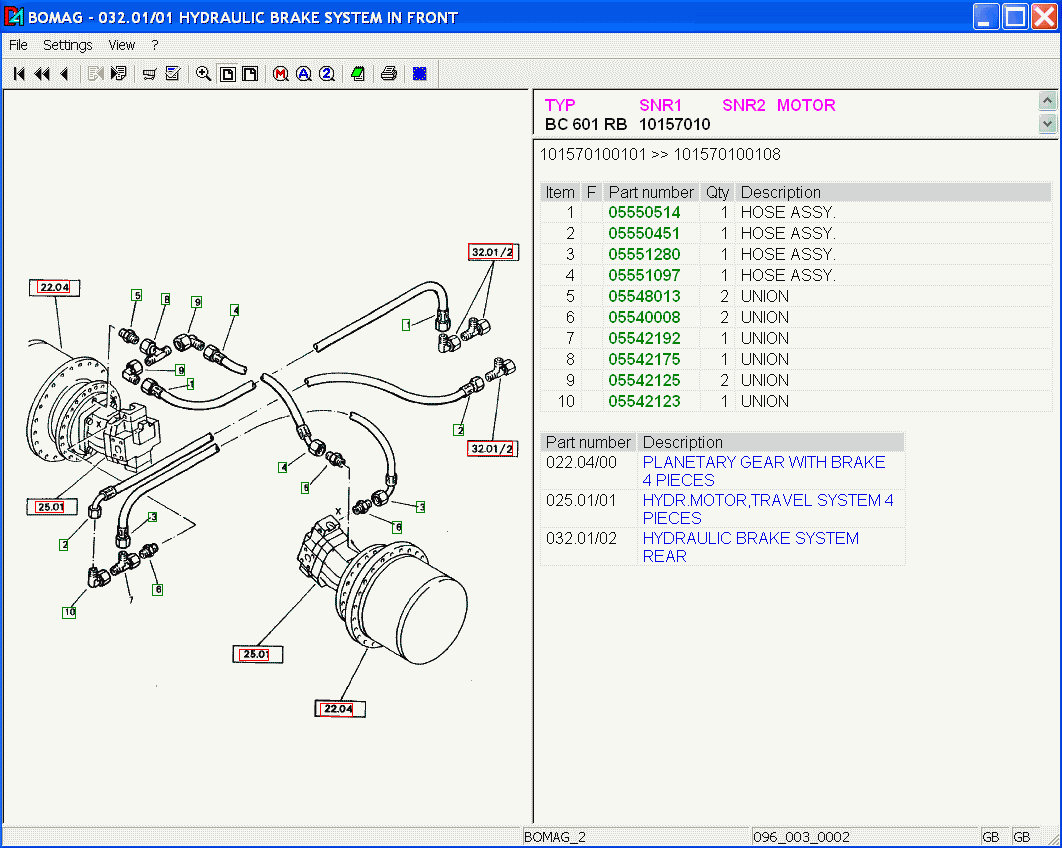Select item 5 callout in diagram
Image resolution: width=1062 pixels, height=848 pixels.
(x=137, y=295)
